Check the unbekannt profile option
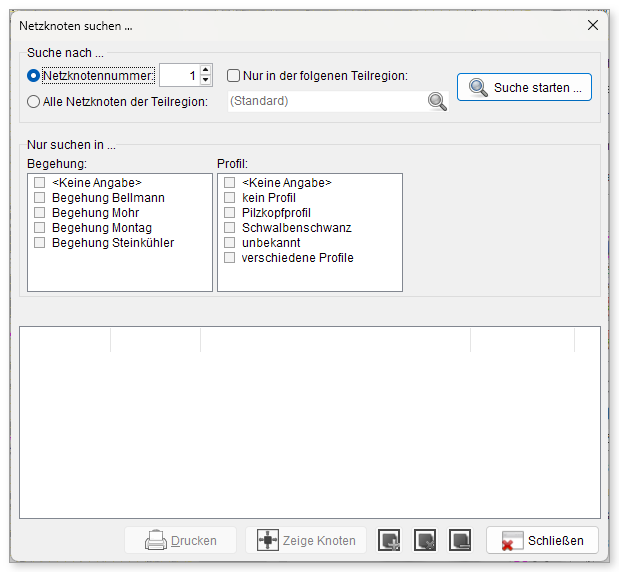The width and height of the screenshot is (619, 572). pos(229,242)
